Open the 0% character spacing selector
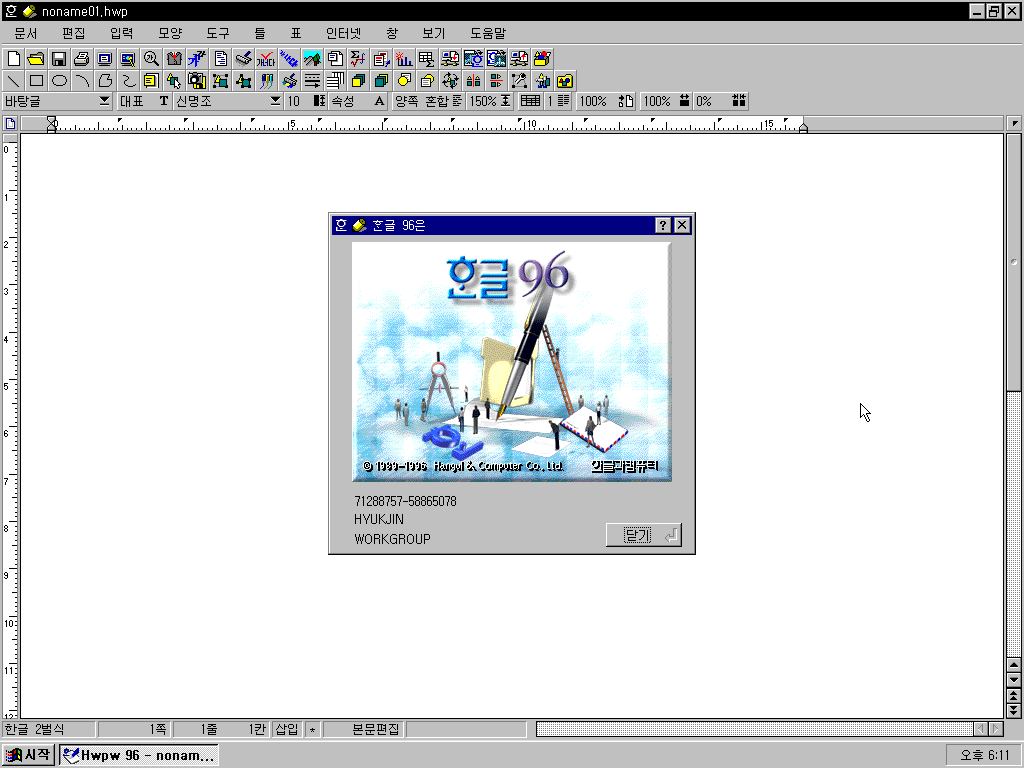This screenshot has width=1024, height=768. point(720,101)
